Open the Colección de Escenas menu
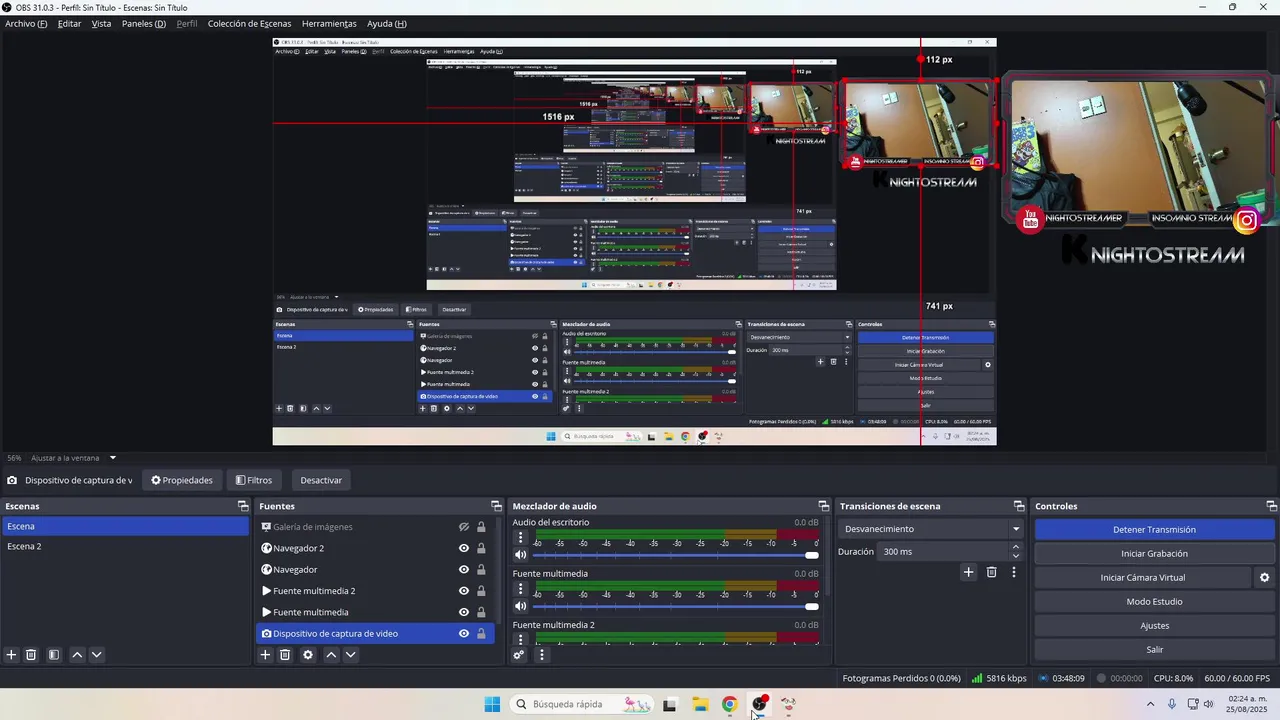 (x=249, y=23)
